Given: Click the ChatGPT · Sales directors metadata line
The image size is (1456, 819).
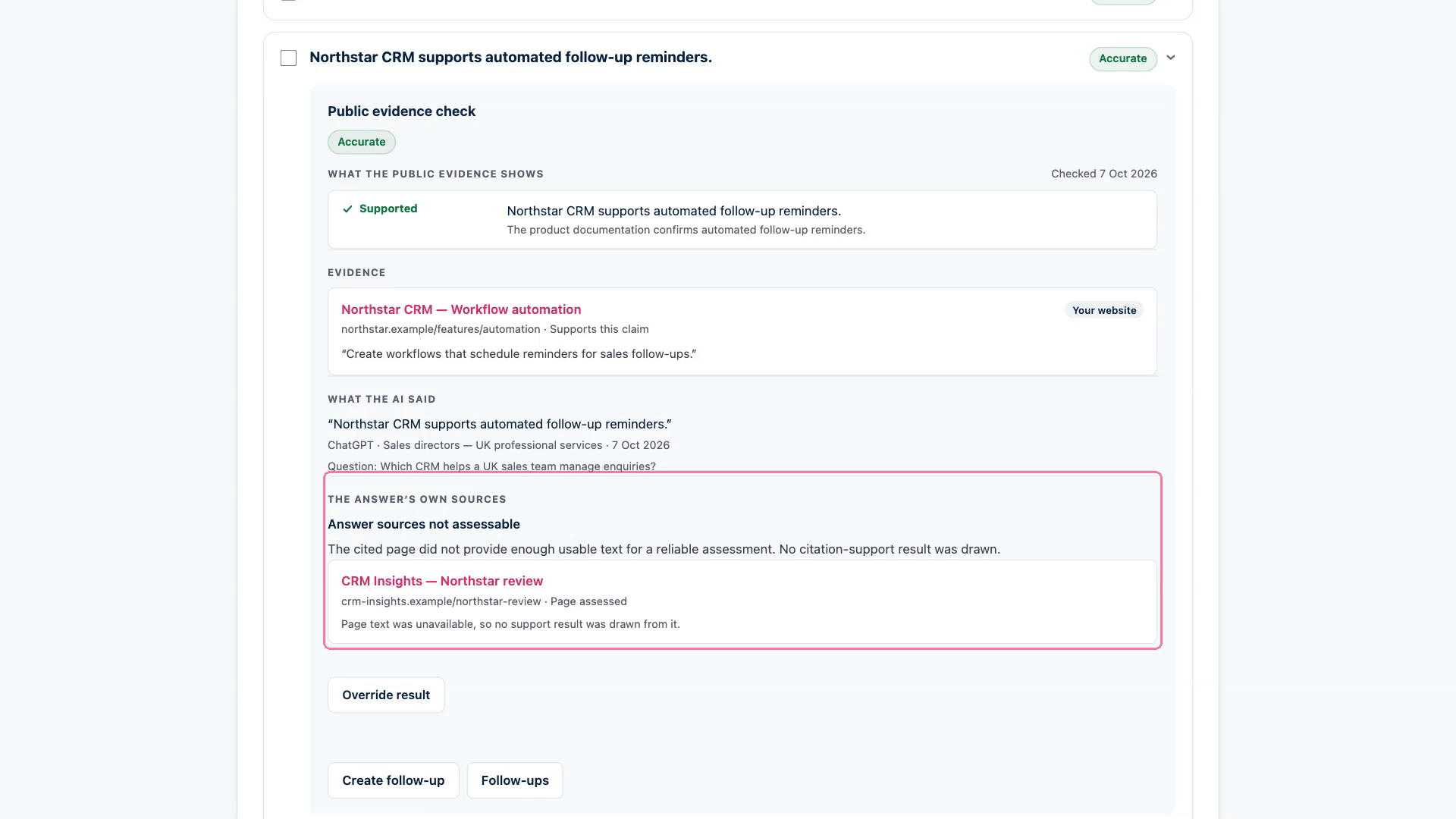Looking at the screenshot, I should click(498, 445).
